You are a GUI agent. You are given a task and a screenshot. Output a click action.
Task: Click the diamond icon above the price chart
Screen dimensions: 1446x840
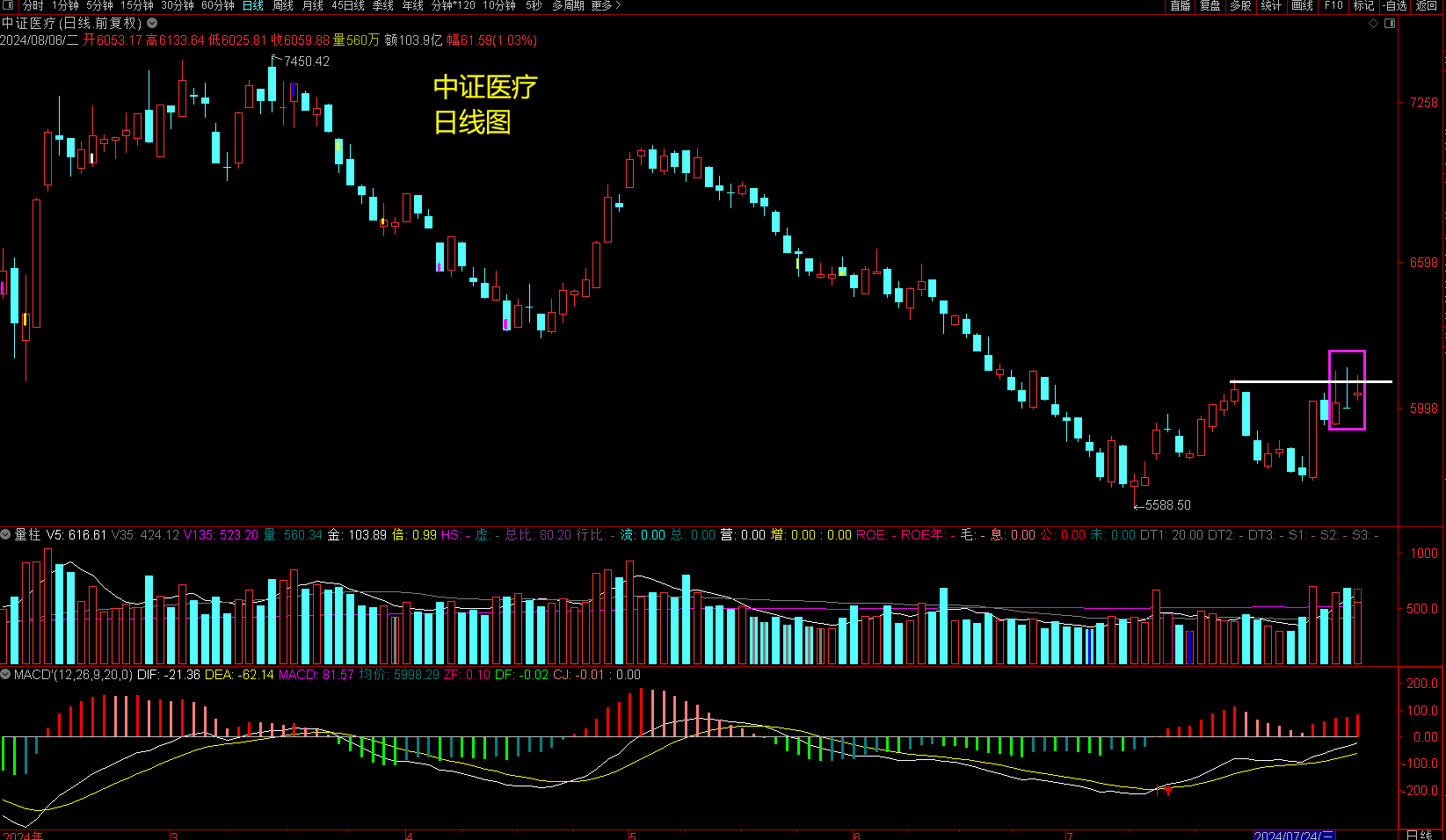[1374, 23]
